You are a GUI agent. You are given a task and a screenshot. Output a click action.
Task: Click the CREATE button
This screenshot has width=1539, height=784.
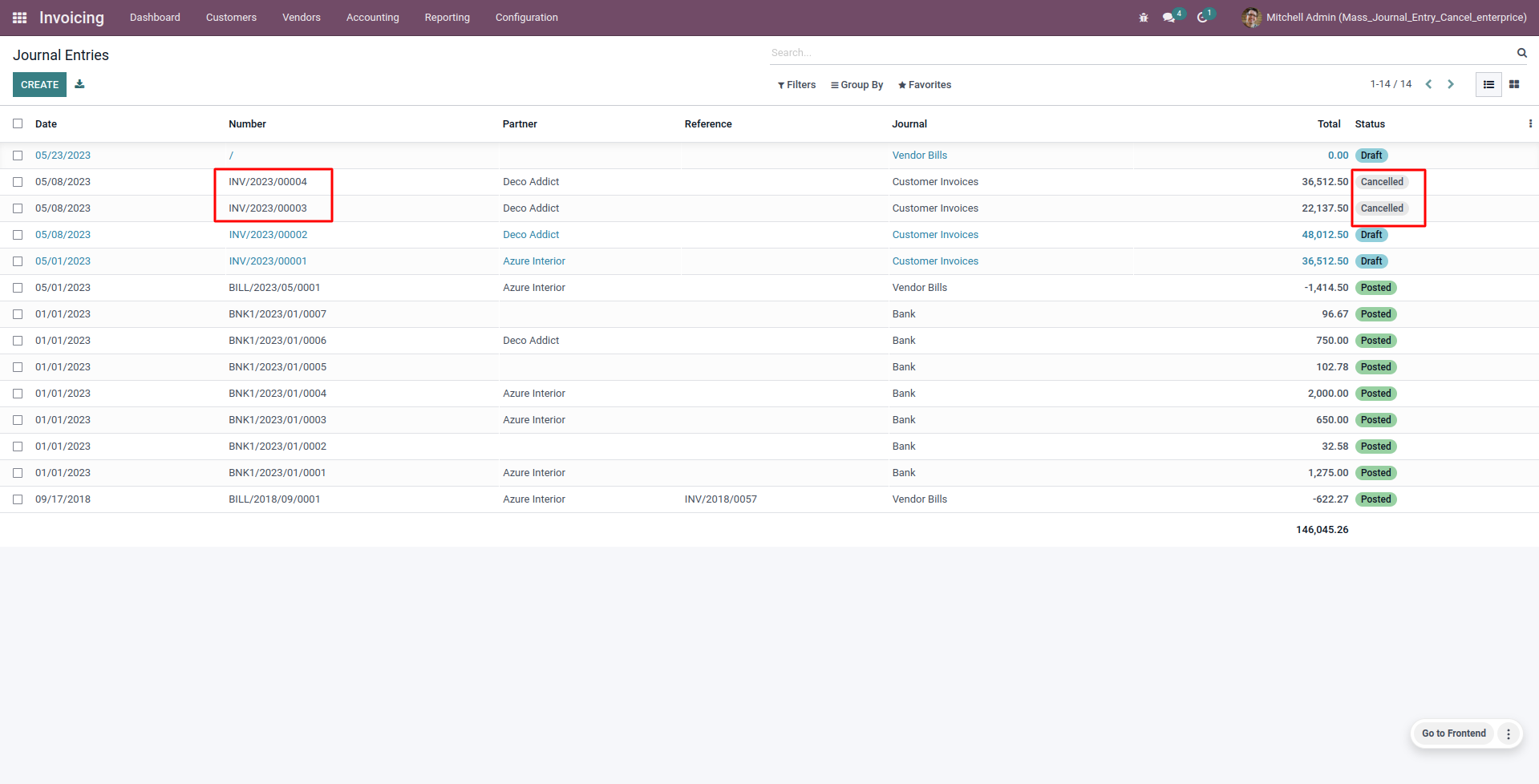pos(40,84)
